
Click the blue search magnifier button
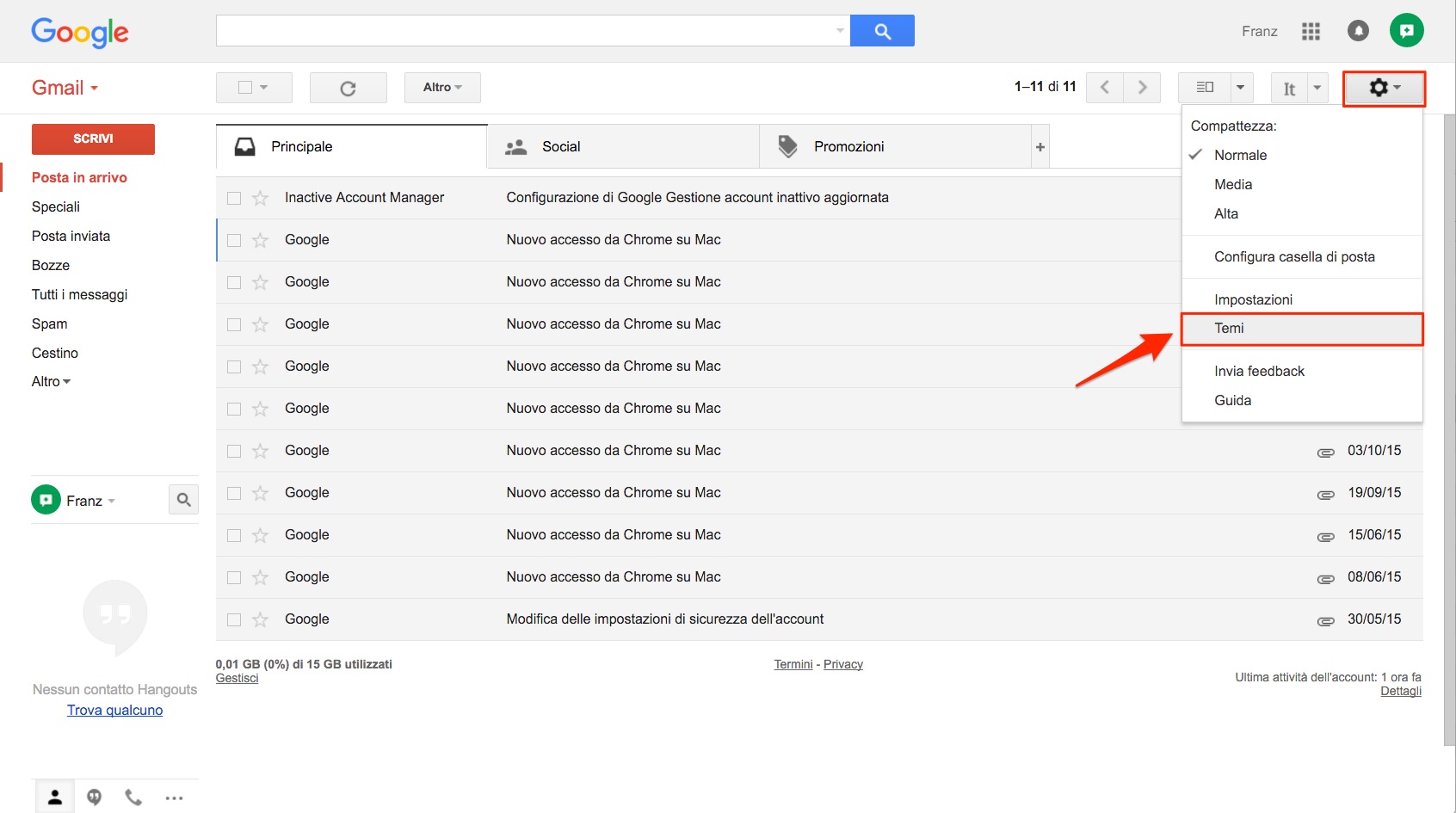882,31
